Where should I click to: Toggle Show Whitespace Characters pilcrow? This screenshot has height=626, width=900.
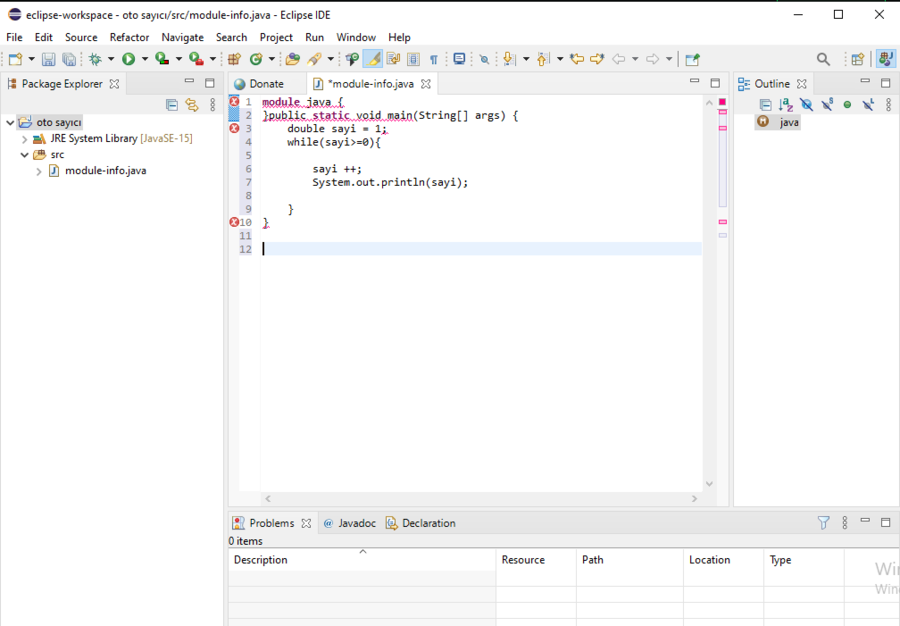click(x=434, y=59)
